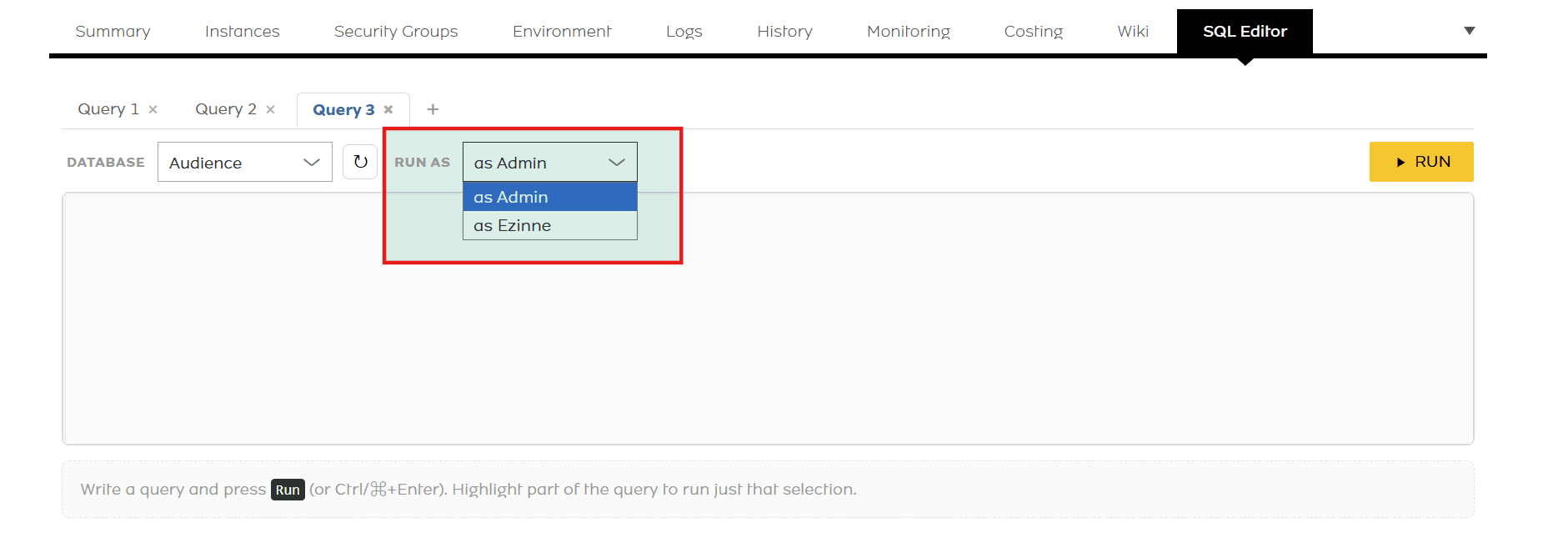
Task: Open the Environment tab
Action: pyautogui.click(x=562, y=31)
